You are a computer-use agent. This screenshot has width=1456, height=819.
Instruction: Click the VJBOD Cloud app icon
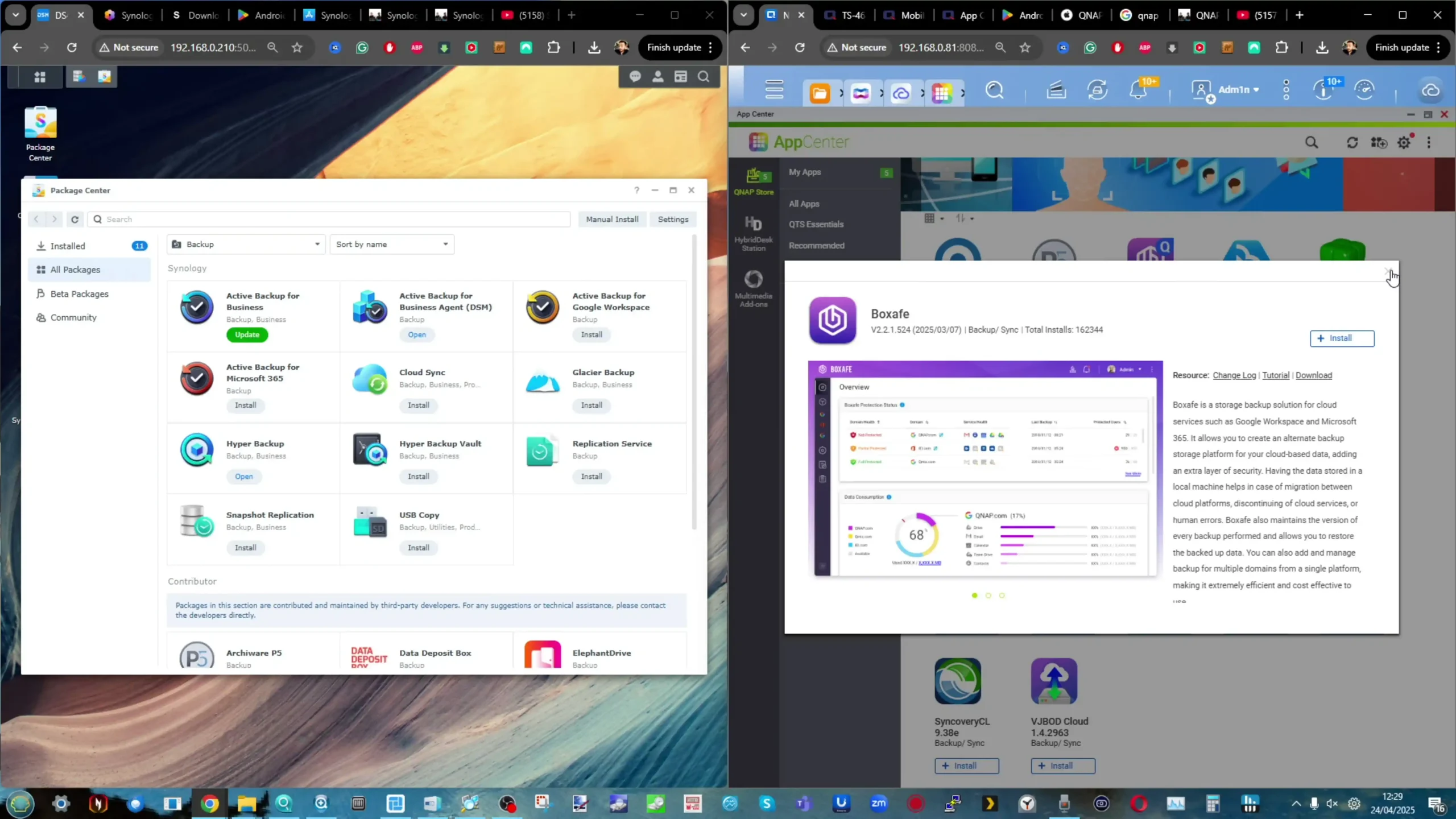point(1054,681)
